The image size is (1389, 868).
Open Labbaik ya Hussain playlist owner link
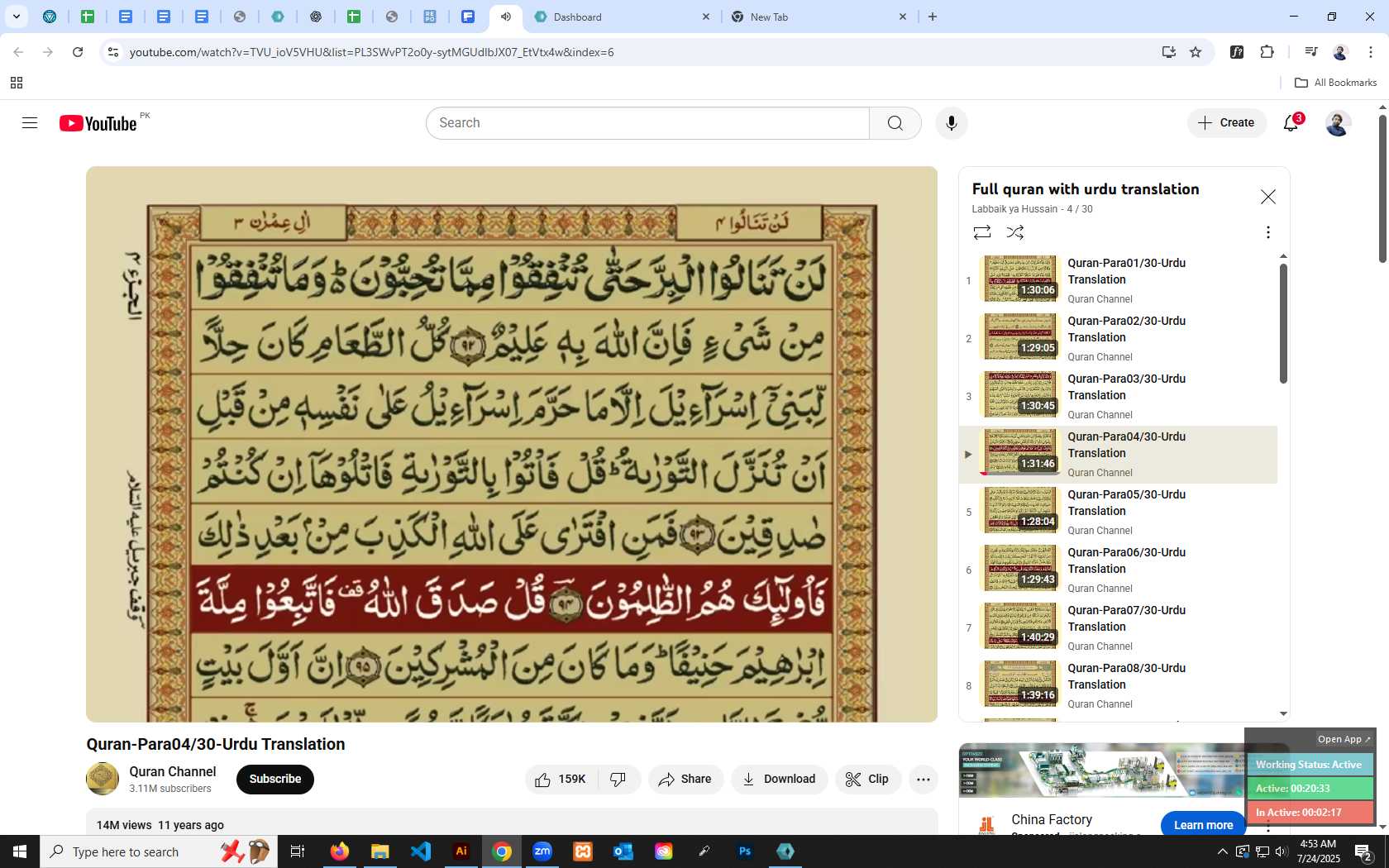(x=1014, y=209)
